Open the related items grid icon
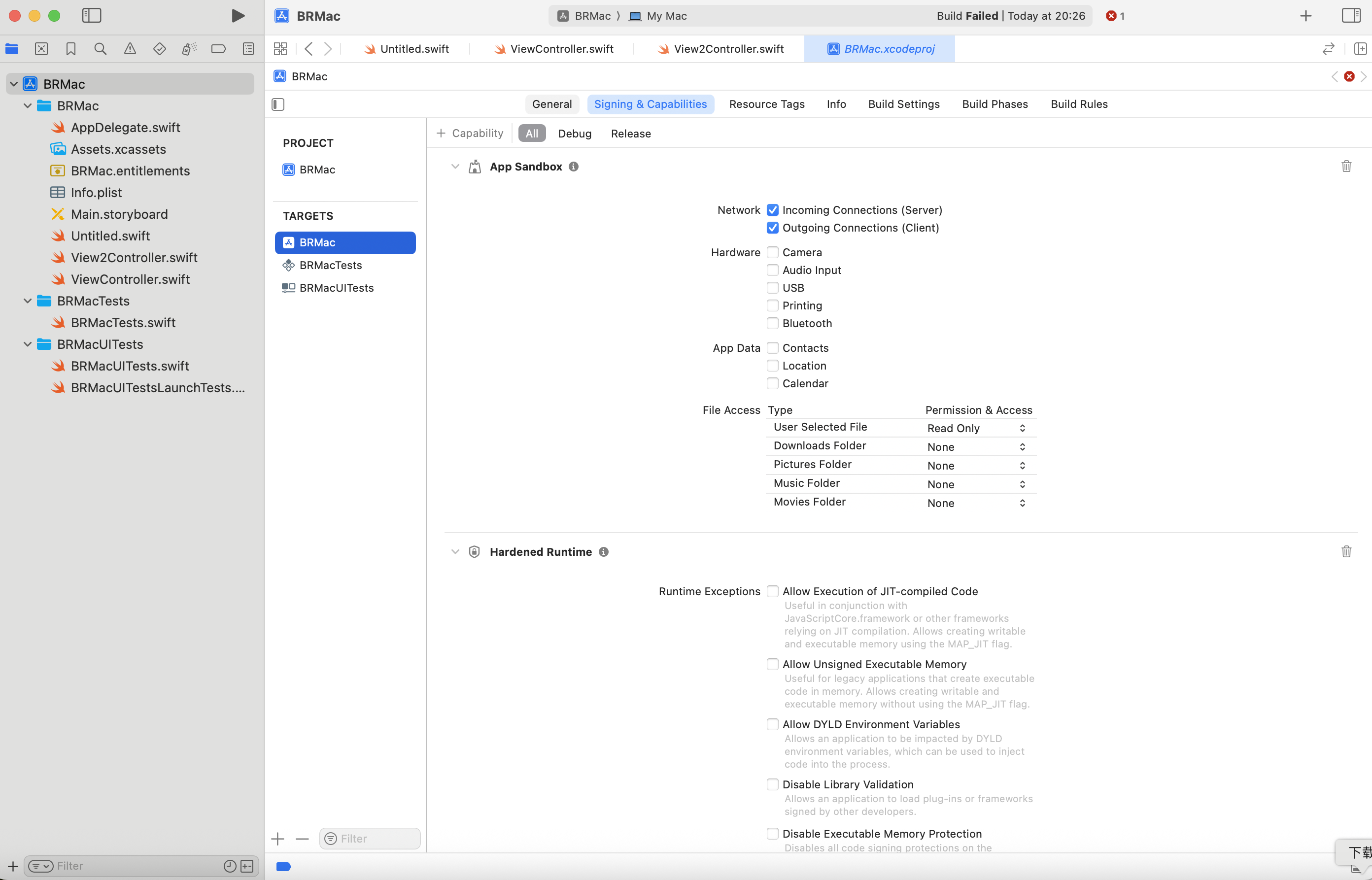 coord(280,49)
